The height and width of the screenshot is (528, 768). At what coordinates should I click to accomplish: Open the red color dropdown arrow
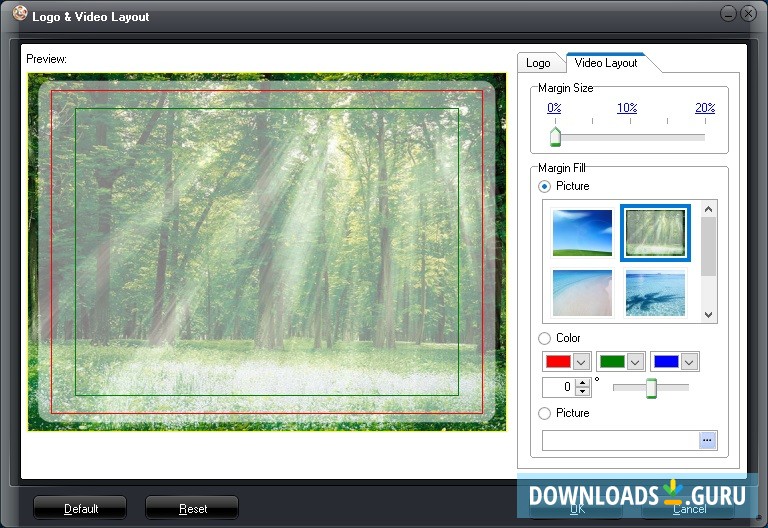pos(581,362)
